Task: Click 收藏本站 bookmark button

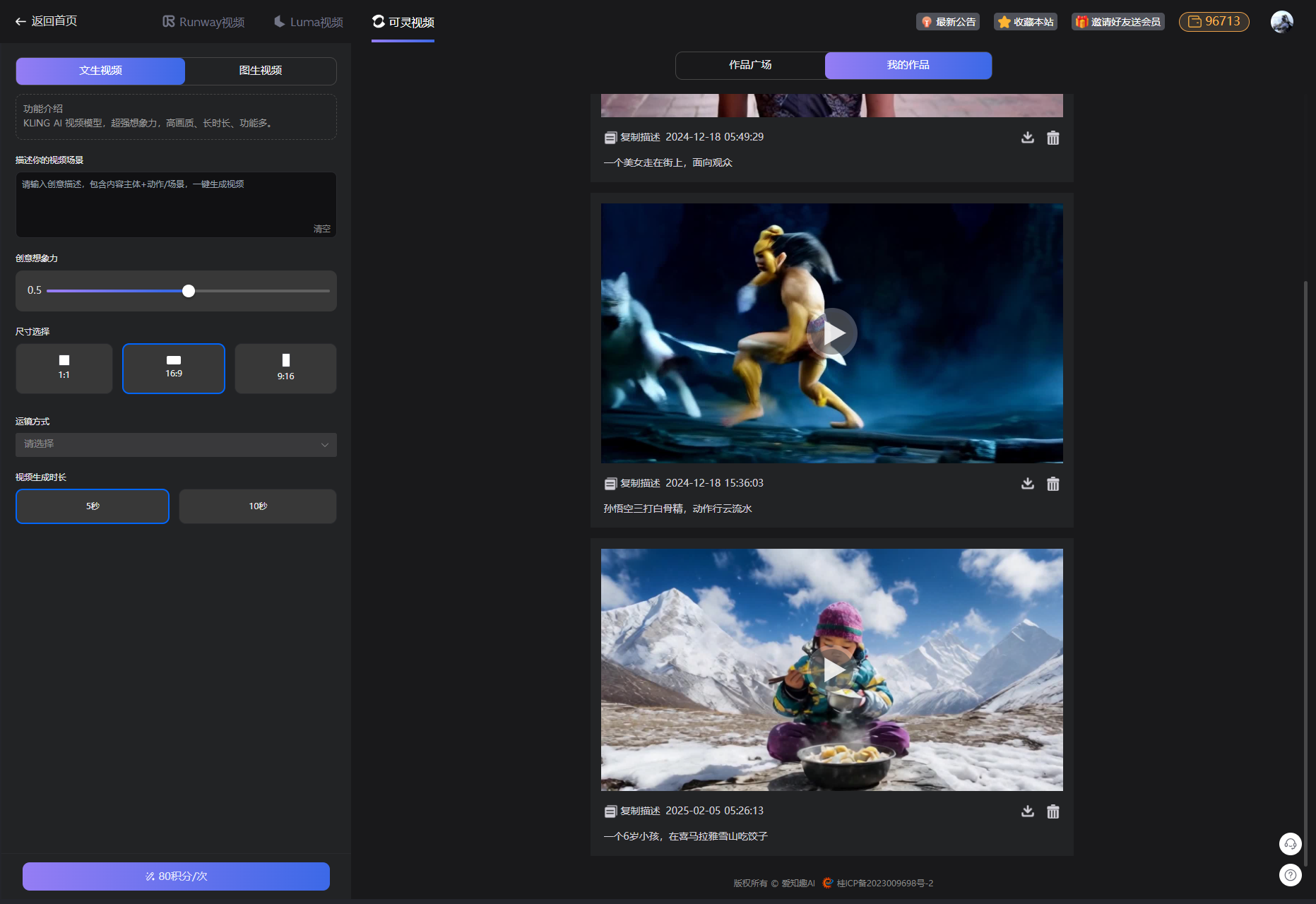Action: [x=1026, y=22]
